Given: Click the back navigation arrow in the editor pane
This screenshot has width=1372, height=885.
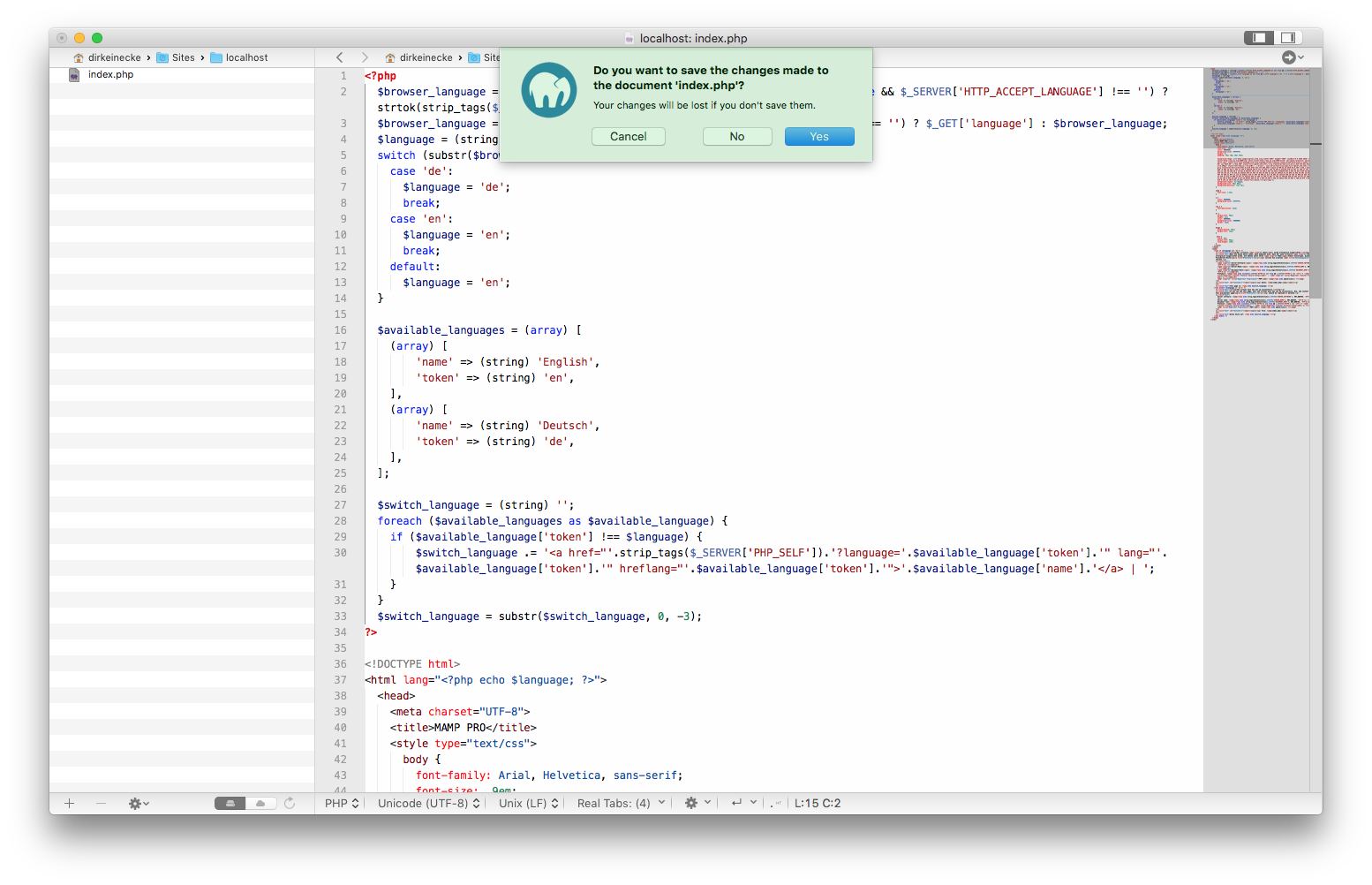Looking at the screenshot, I should point(340,57).
